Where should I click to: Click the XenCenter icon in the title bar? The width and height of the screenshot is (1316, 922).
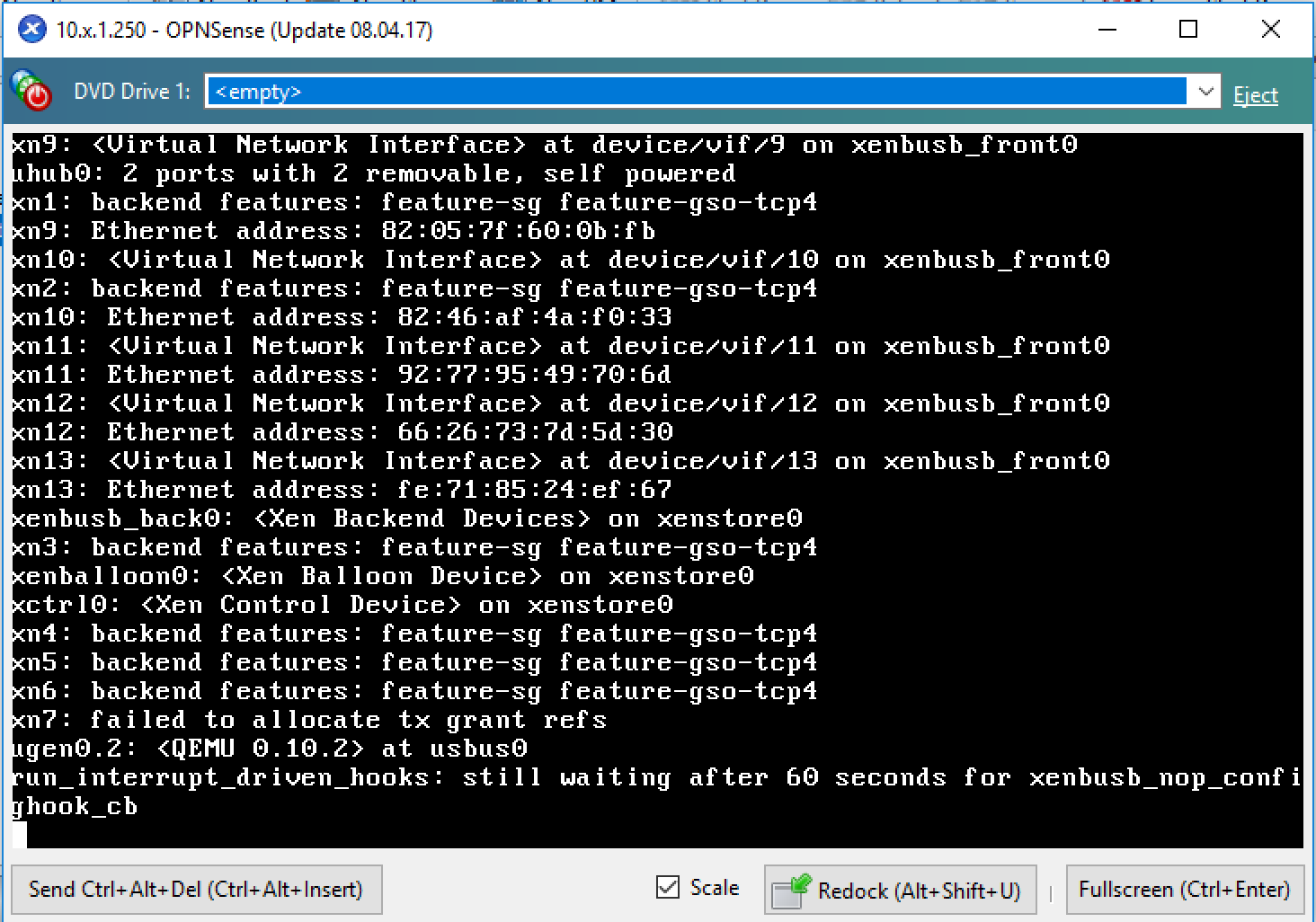(x=32, y=30)
